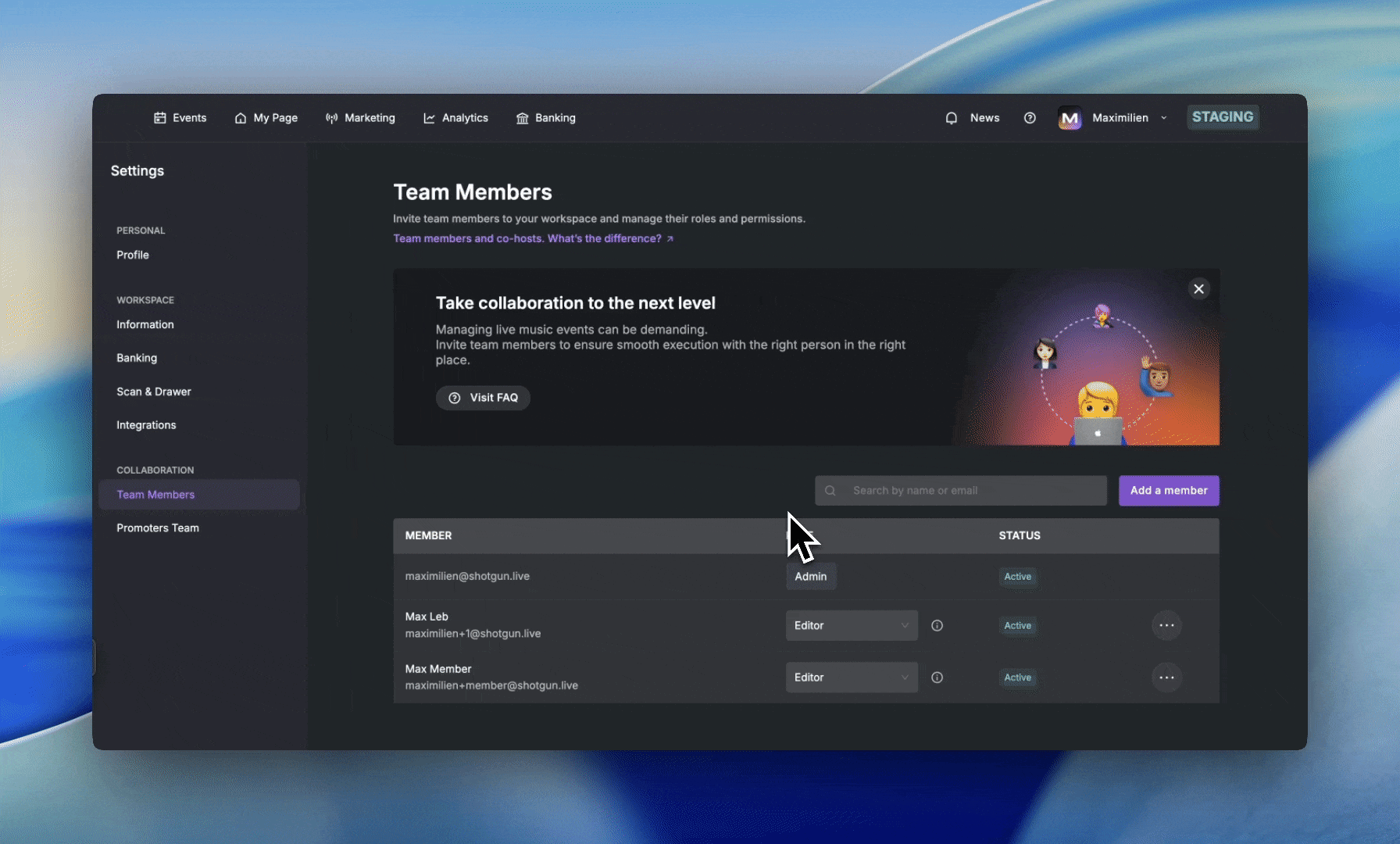1400x844 pixels.
Task: Click maximilien@shotgun.live member row
Action: click(806, 577)
